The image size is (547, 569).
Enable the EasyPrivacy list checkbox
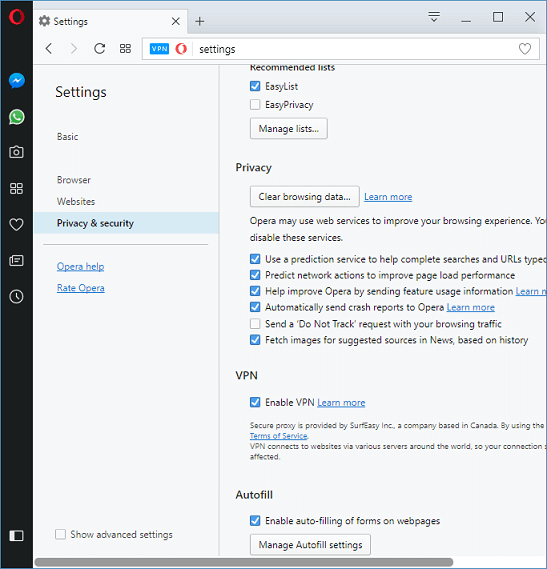[255, 105]
